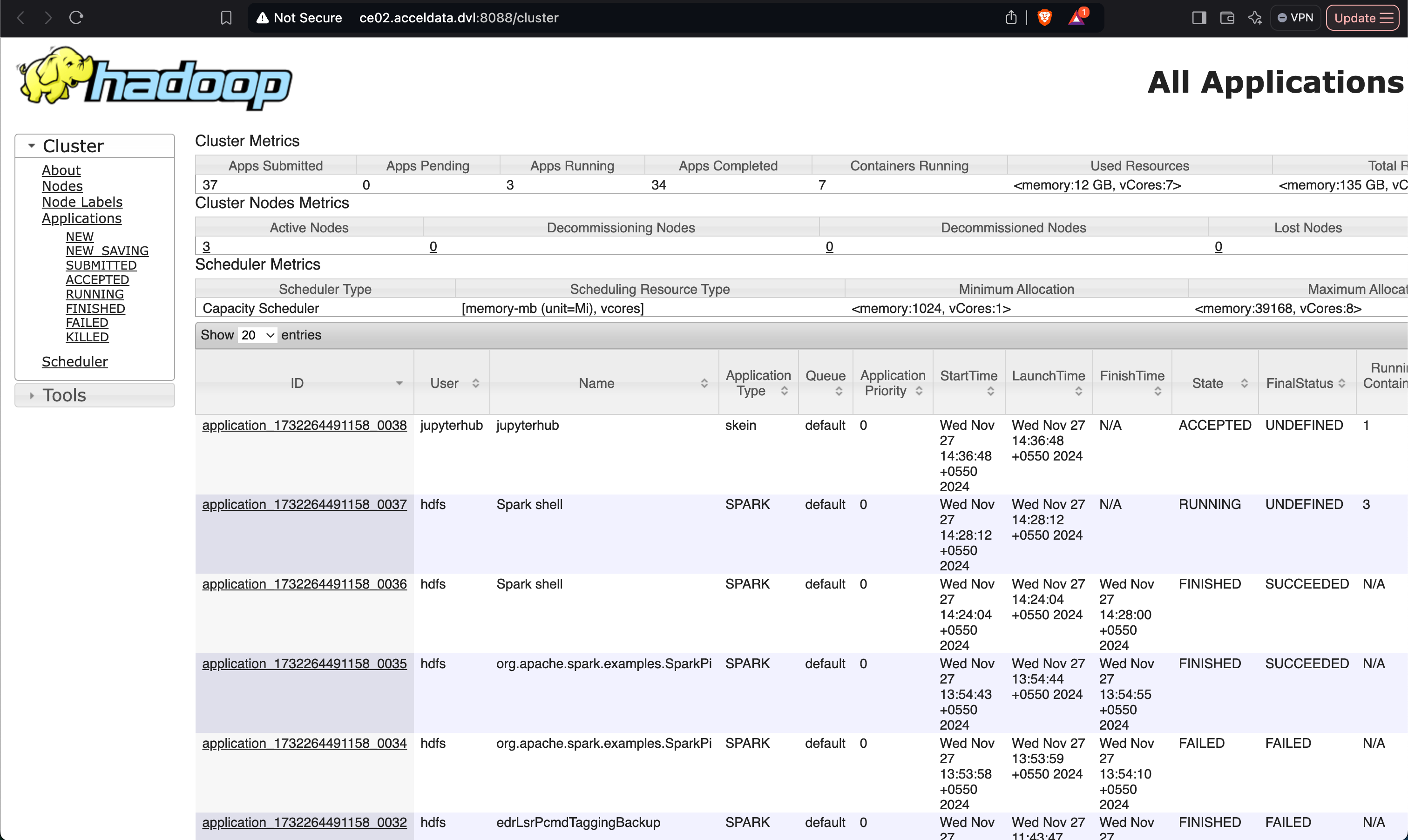Toggle the VPN button
This screenshot has height=840, width=1408.
click(1295, 18)
